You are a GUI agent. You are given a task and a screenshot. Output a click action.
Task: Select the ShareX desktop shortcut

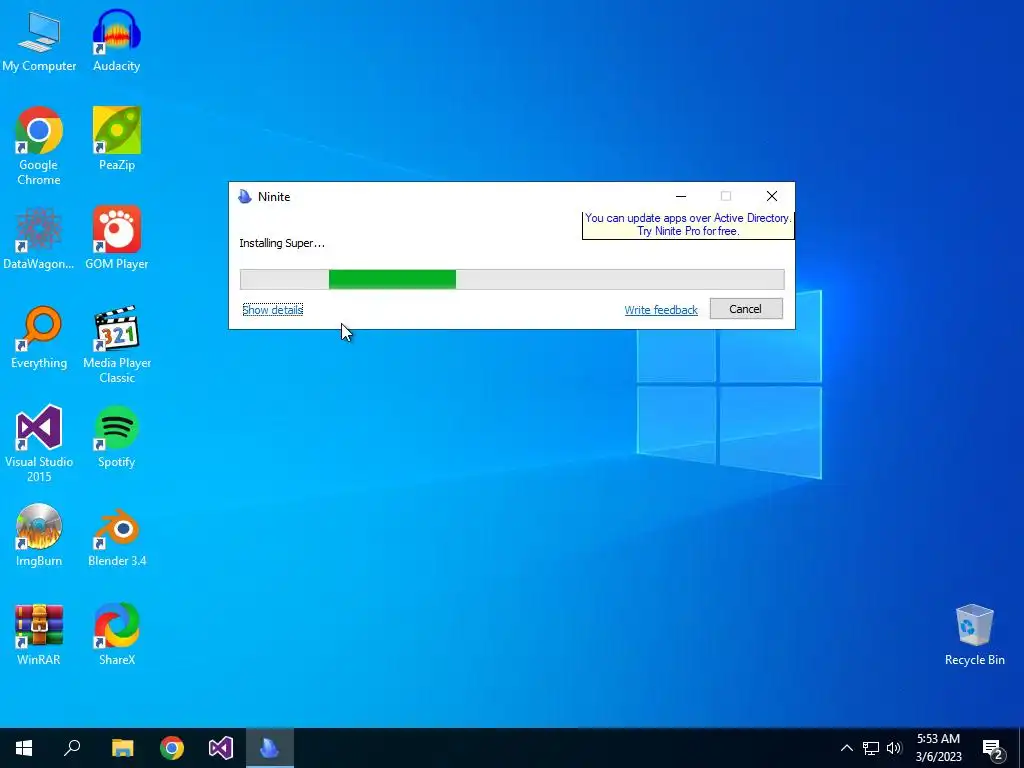(116, 634)
